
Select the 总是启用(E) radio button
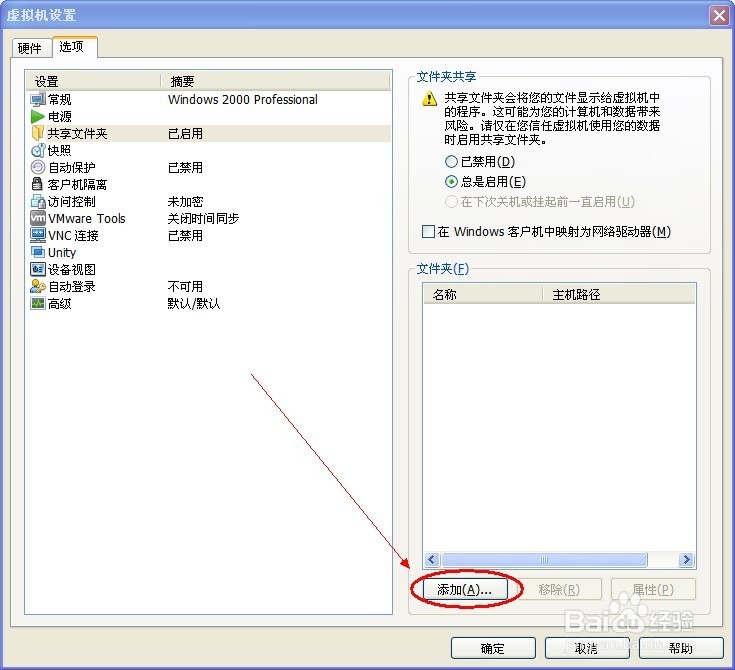(451, 181)
